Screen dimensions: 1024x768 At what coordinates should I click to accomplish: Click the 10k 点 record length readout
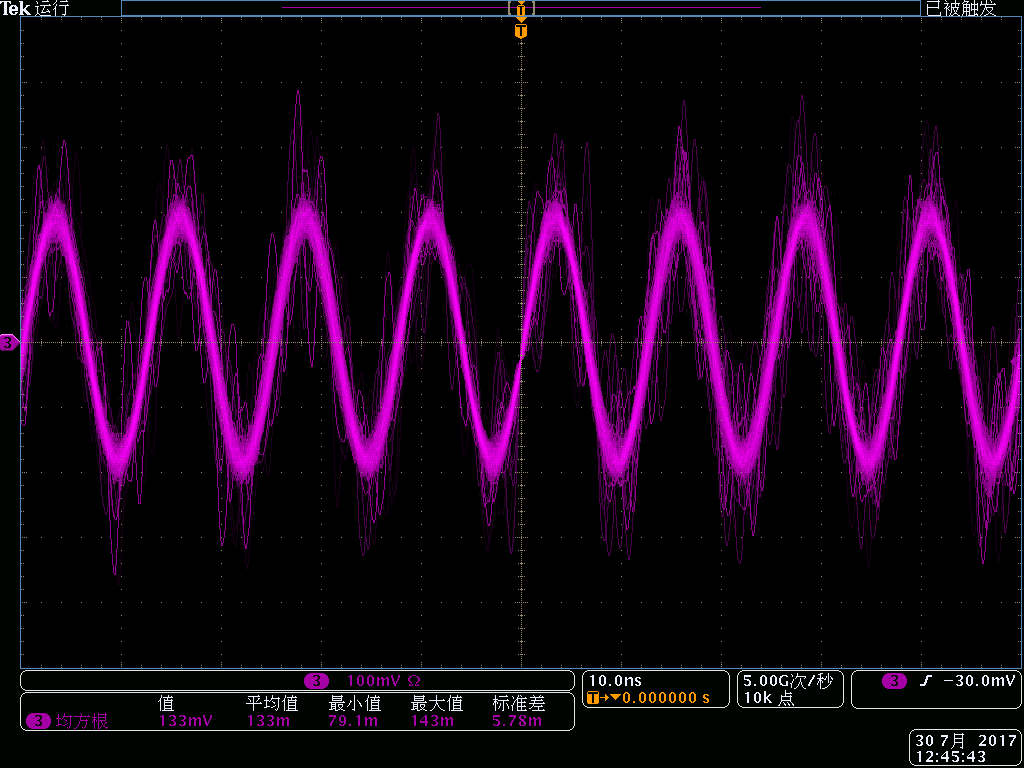coord(769,697)
